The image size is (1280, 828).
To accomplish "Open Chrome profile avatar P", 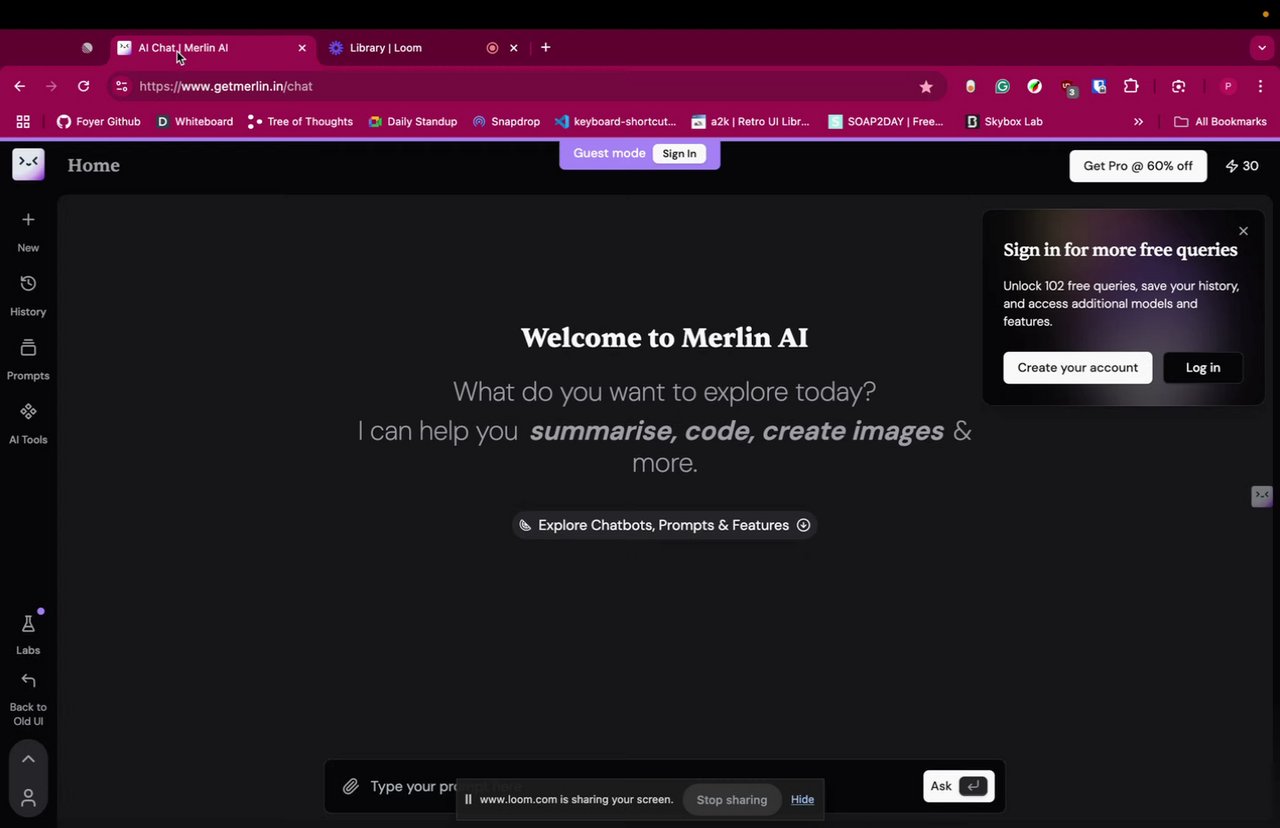I will pos(1228,87).
